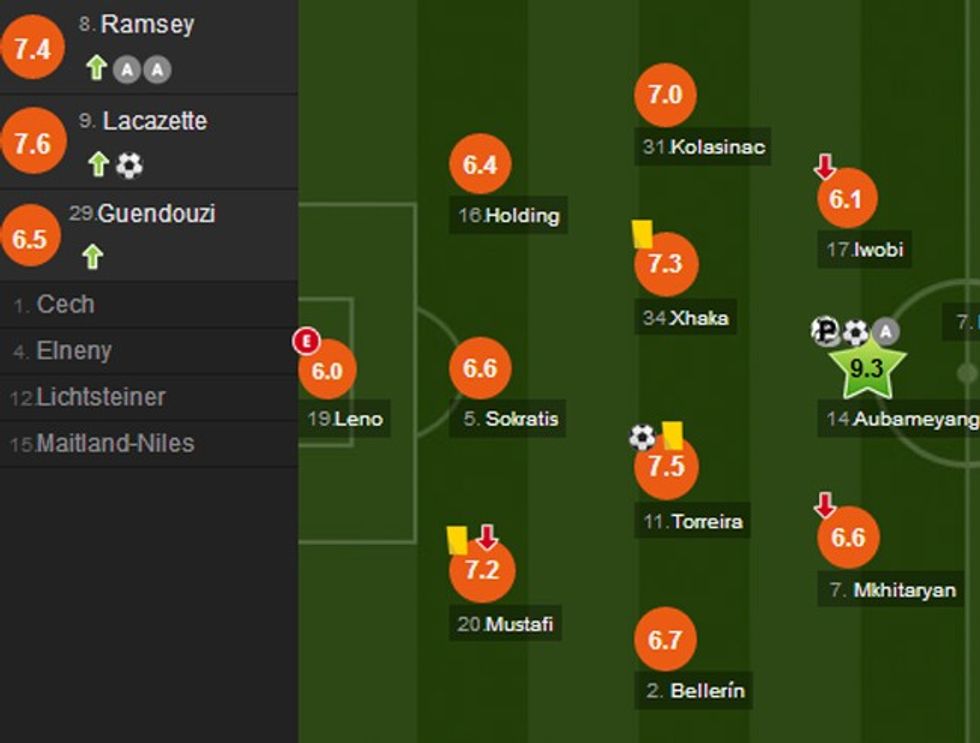Screen dimensions: 980x743
Task: Click the green sub-on arrow under Guendouzi
Action: pos(92,257)
